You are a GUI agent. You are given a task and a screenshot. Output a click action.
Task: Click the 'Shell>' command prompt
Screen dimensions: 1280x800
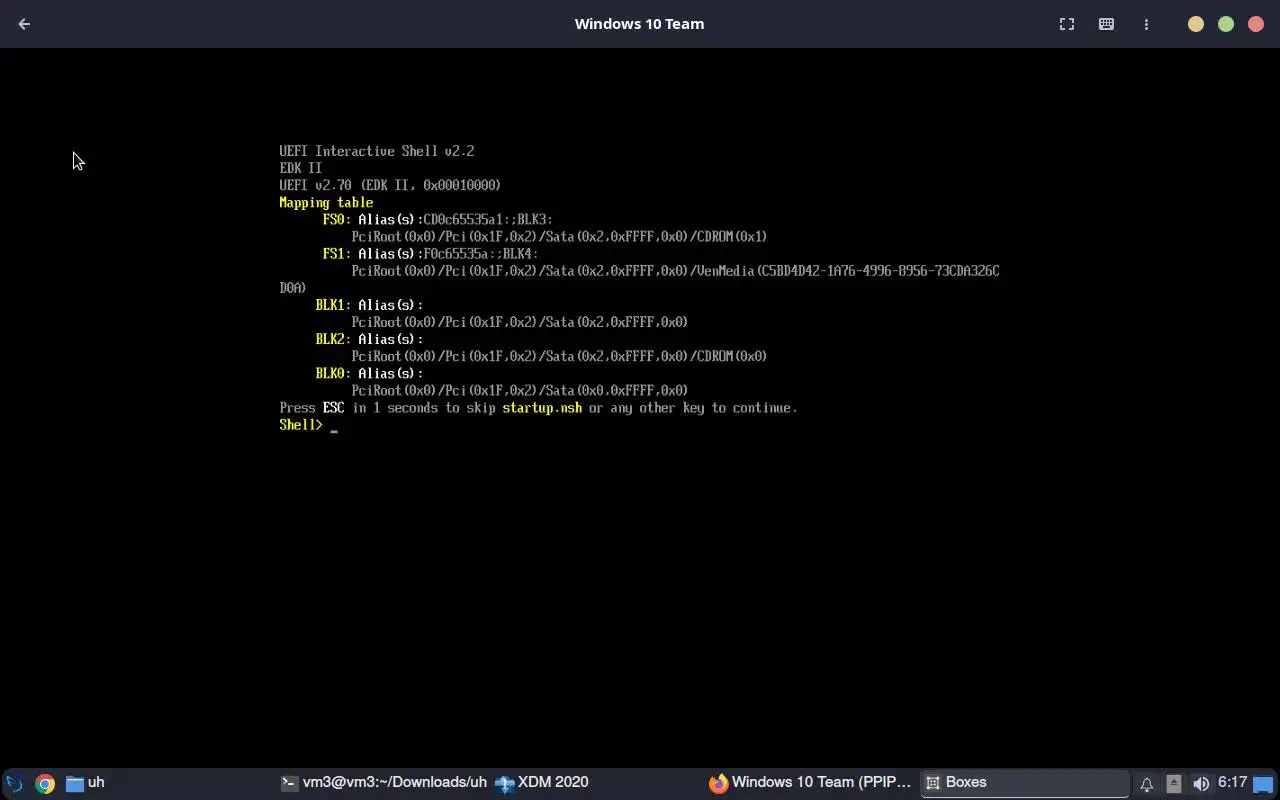301,425
